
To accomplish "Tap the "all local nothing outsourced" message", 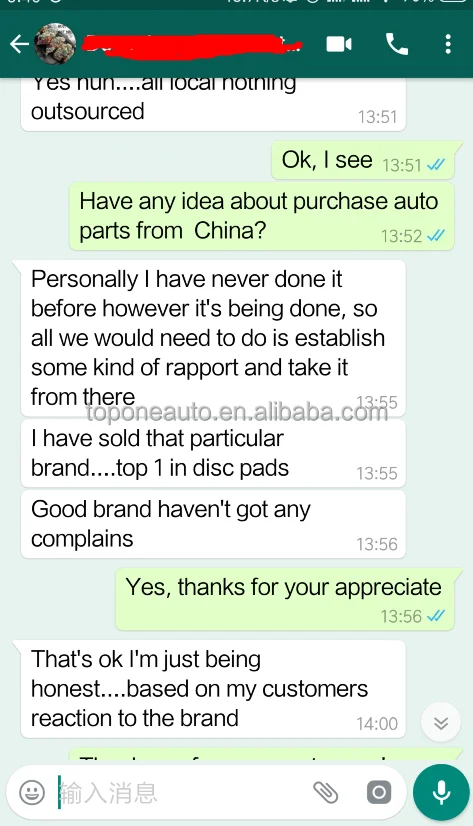I will (x=213, y=104).
